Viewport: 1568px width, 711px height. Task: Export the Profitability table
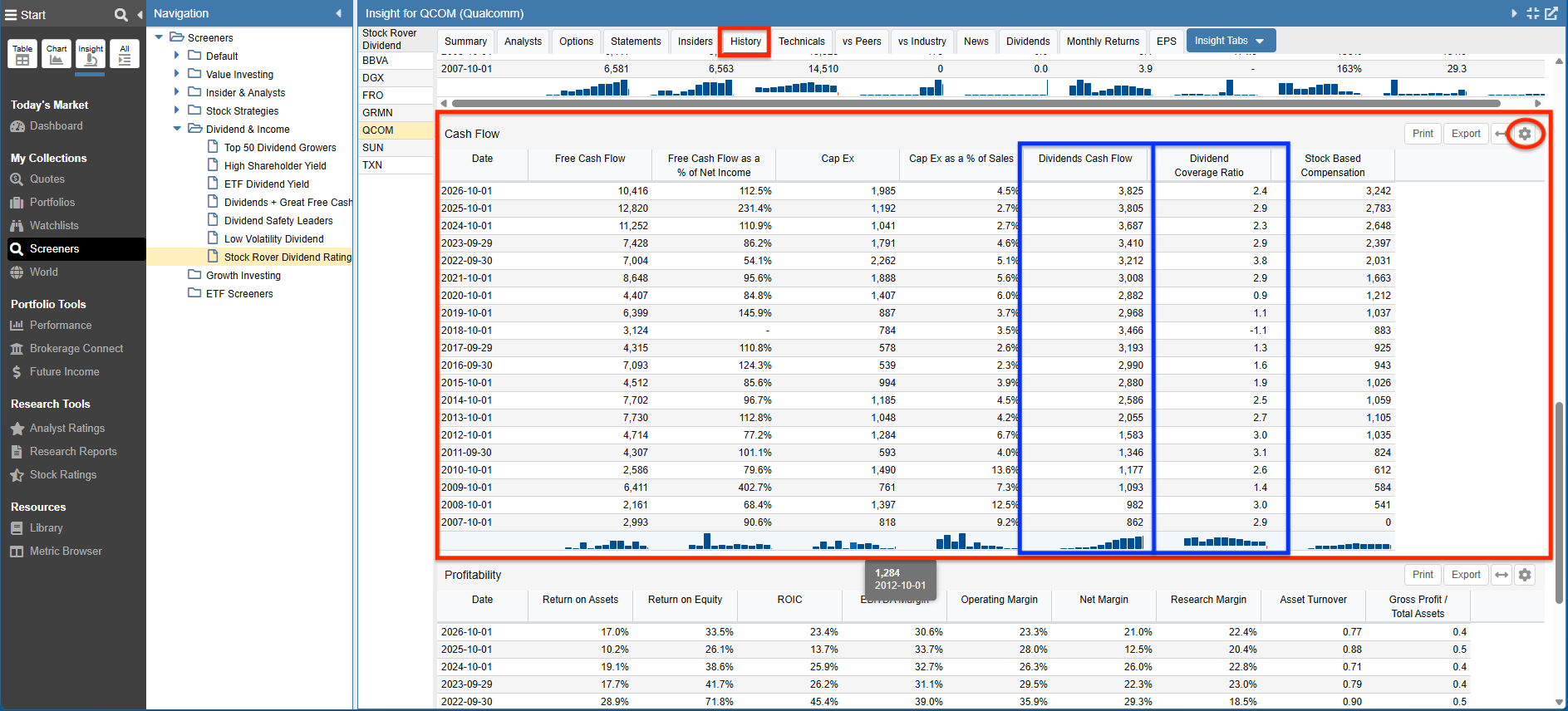point(1466,575)
